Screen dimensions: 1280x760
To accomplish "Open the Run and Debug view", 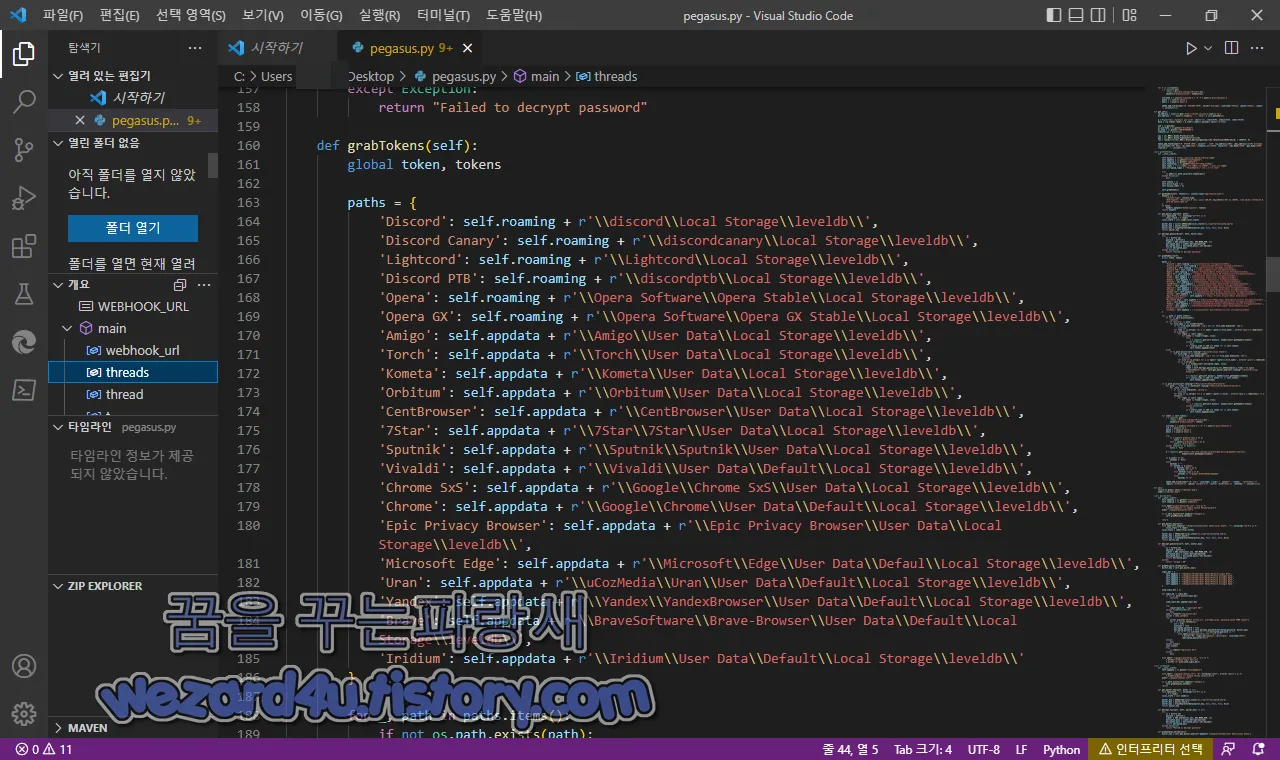I will (x=24, y=198).
